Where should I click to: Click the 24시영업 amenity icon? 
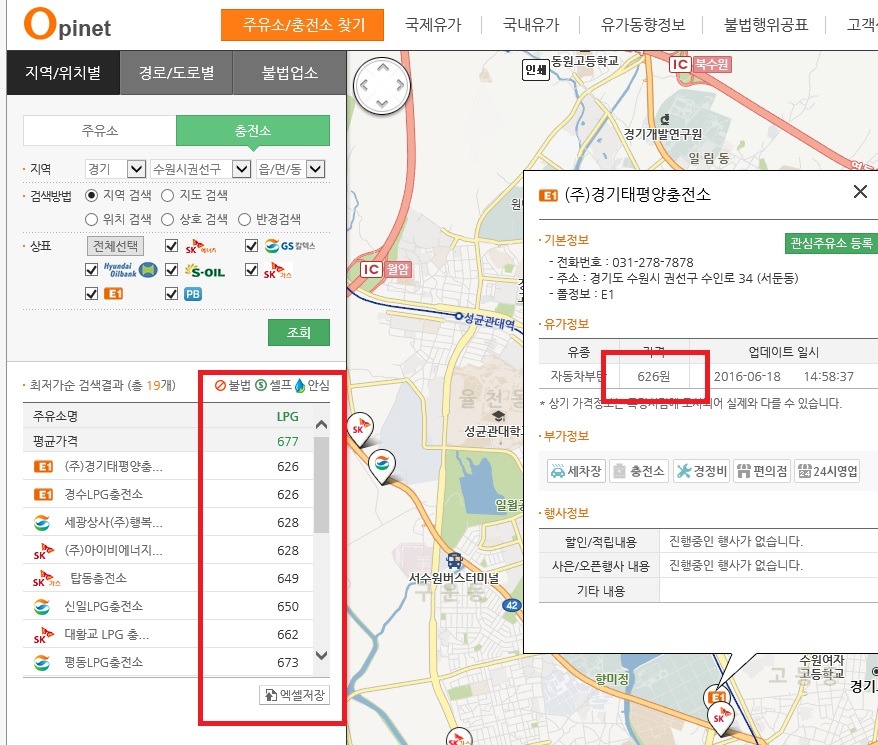[827, 471]
